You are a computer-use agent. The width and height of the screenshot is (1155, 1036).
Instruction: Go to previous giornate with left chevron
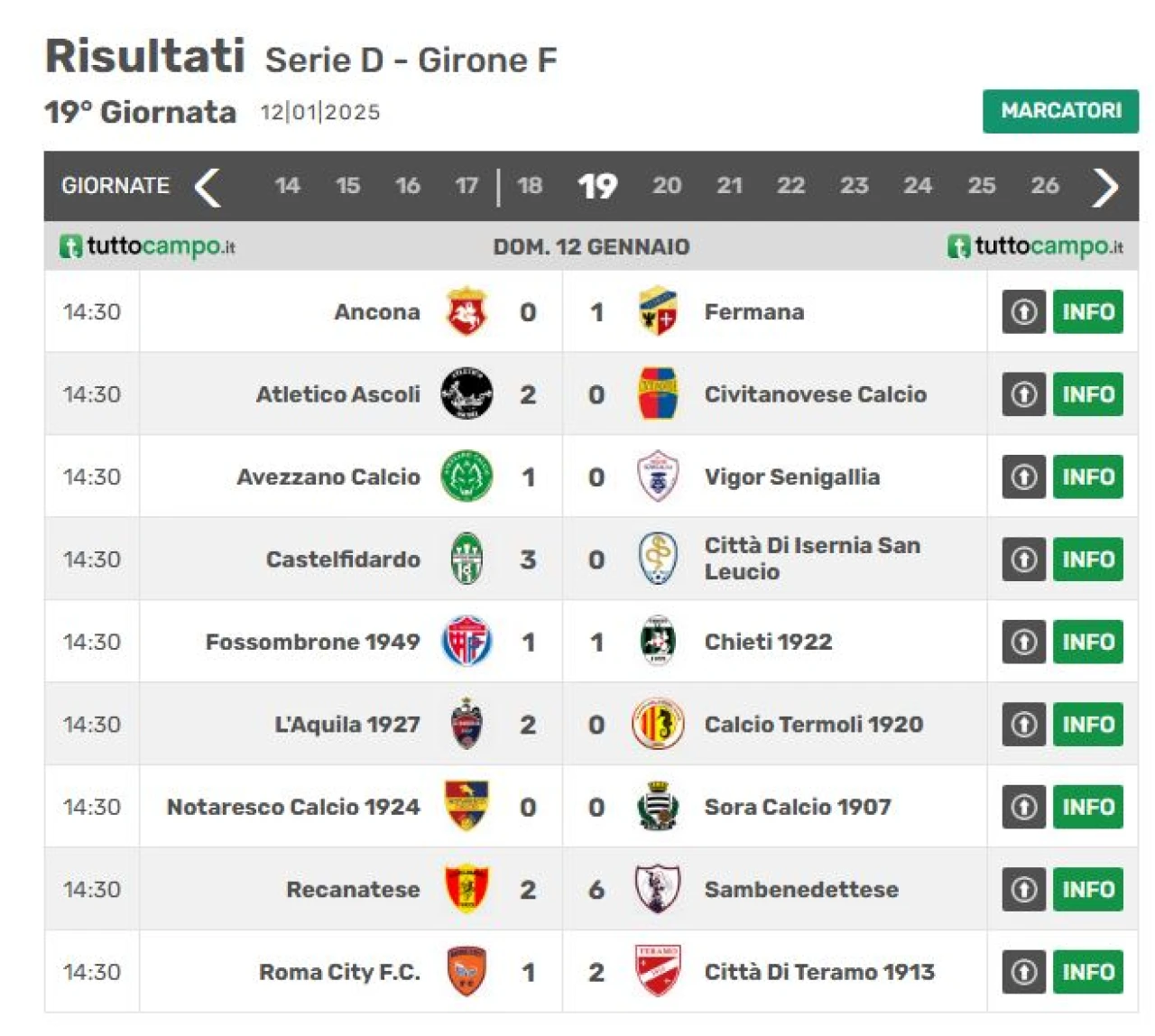tap(208, 187)
